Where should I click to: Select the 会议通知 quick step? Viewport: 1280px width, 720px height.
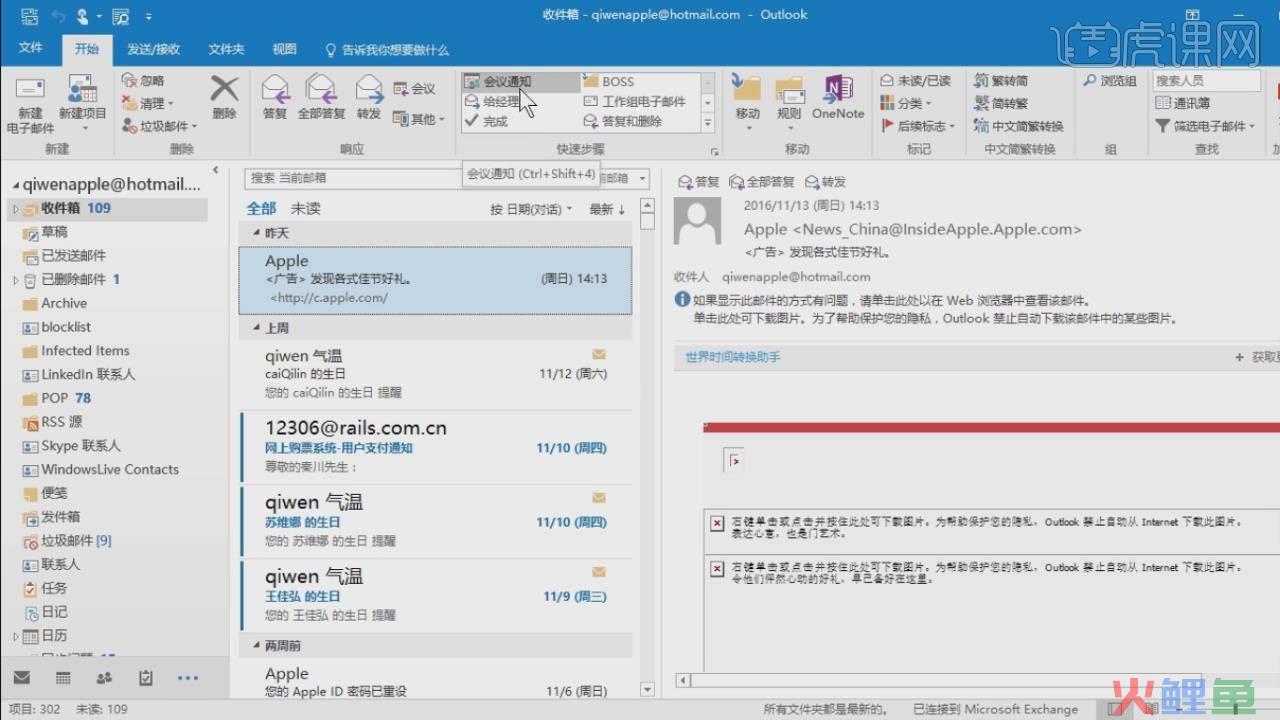tap(520, 82)
